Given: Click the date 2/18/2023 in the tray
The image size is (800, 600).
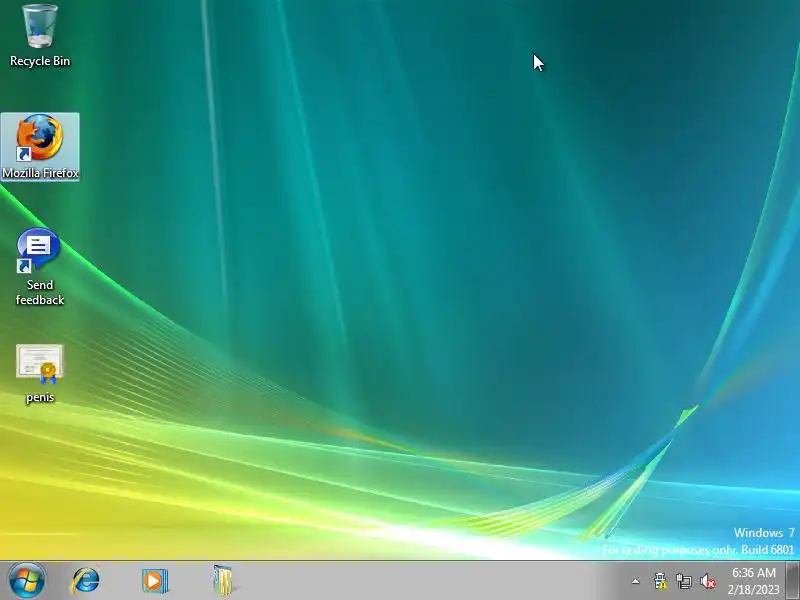Looking at the screenshot, I should pyautogui.click(x=754, y=589).
